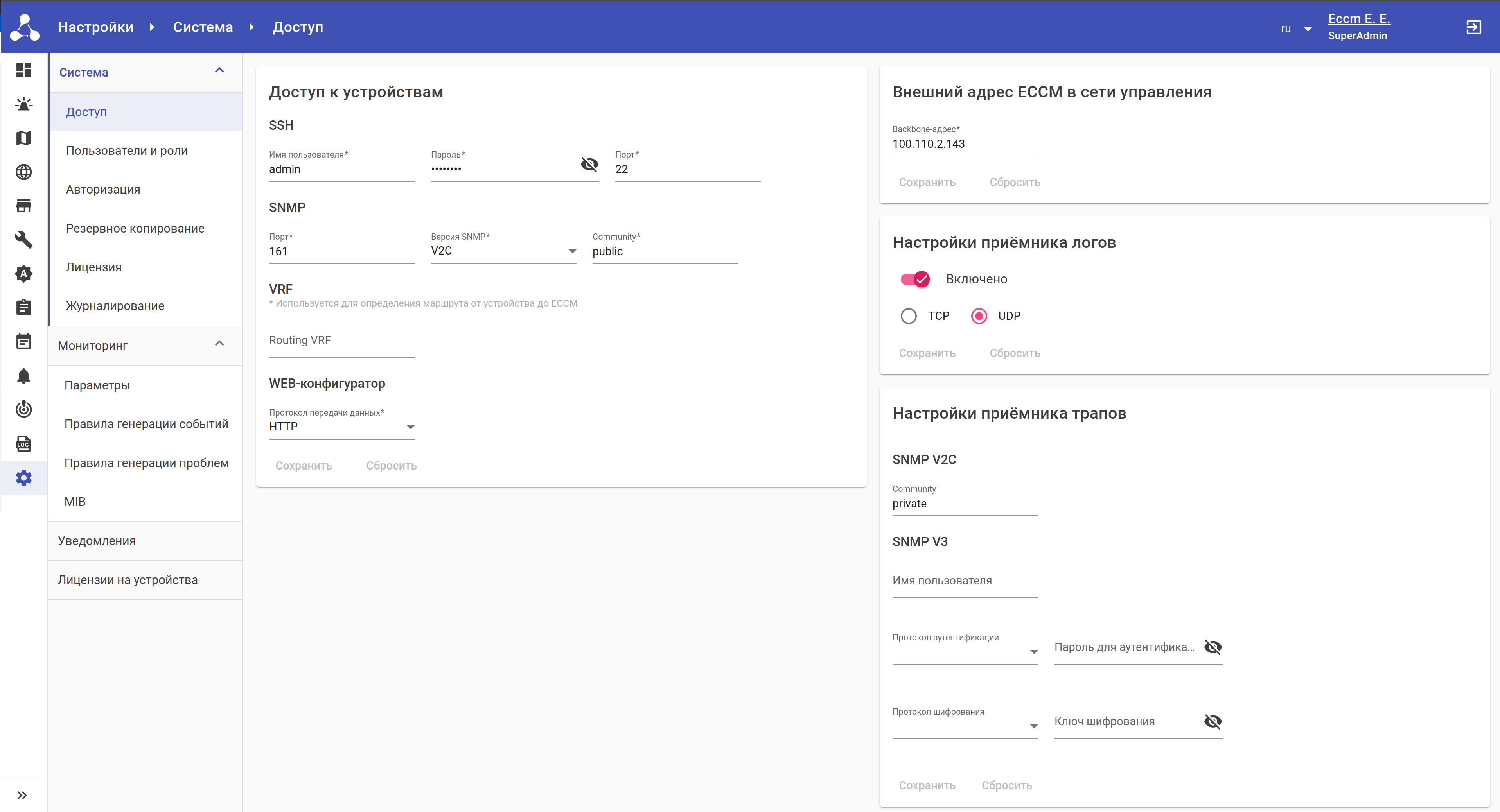The height and width of the screenshot is (812, 1500).
Task: Click the bell notifications sidebar icon
Action: click(23, 376)
